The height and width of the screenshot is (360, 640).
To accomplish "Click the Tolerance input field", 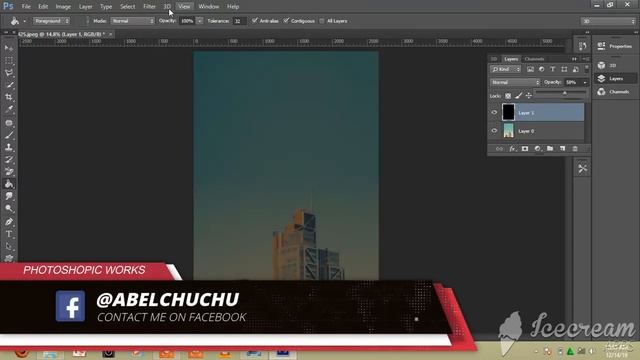I will (239, 21).
